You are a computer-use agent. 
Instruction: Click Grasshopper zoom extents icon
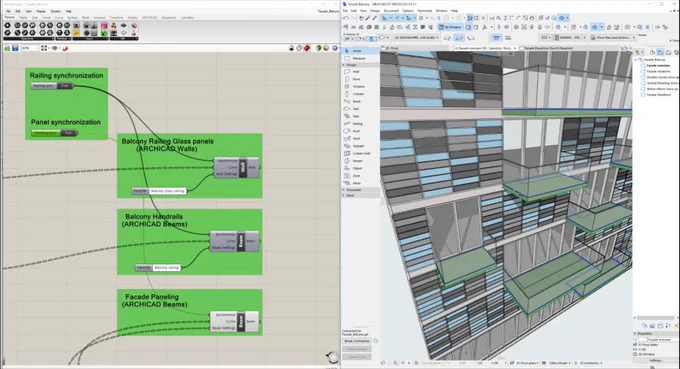point(44,48)
